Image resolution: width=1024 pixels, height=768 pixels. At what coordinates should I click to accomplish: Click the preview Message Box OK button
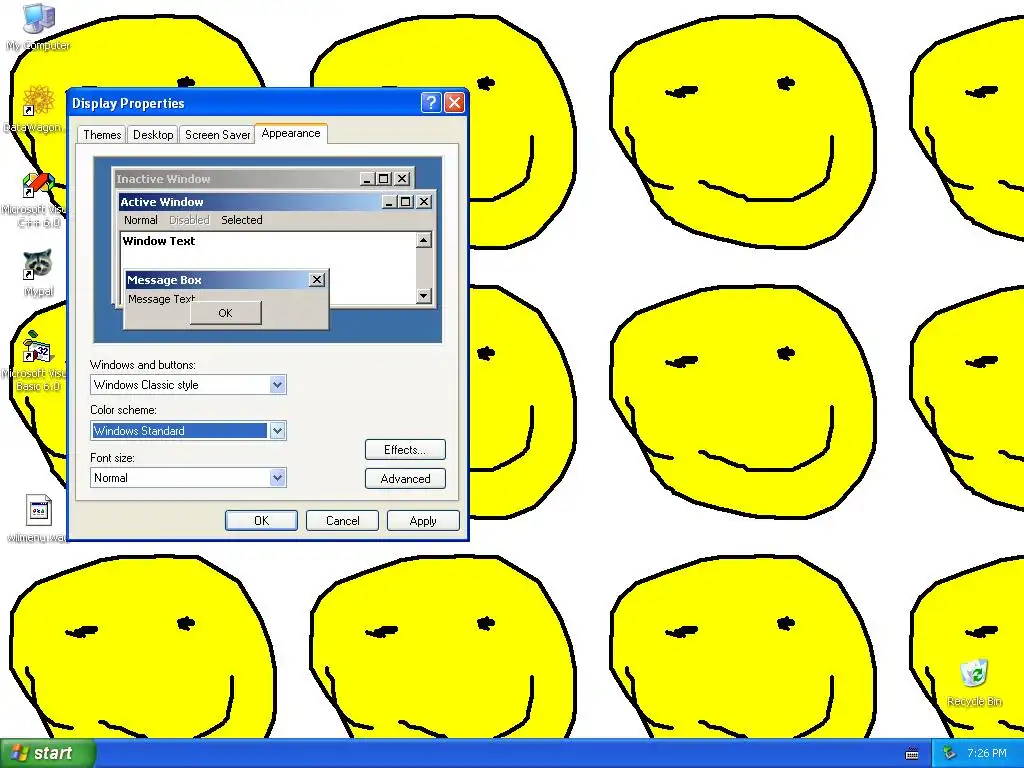click(225, 313)
